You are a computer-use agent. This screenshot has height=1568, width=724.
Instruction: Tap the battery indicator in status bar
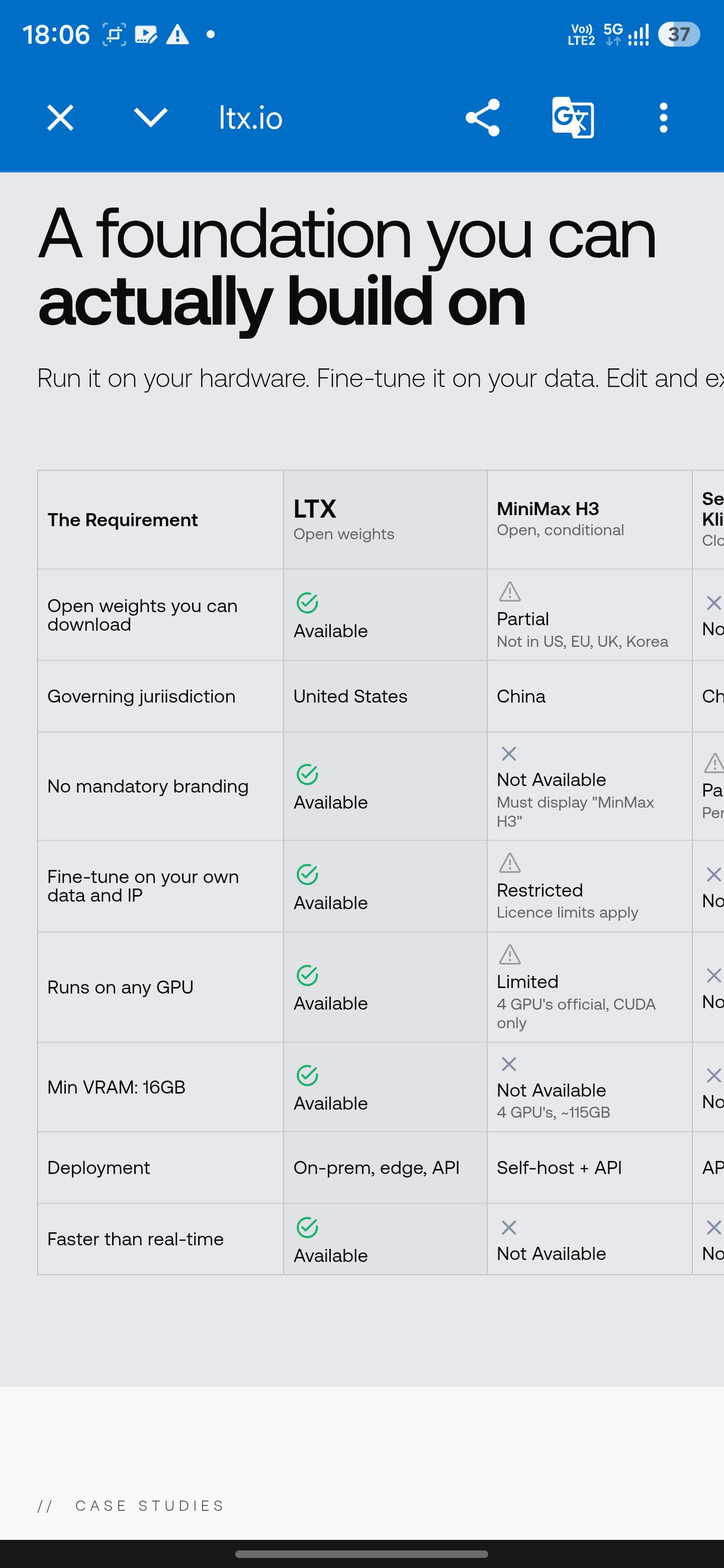(679, 34)
